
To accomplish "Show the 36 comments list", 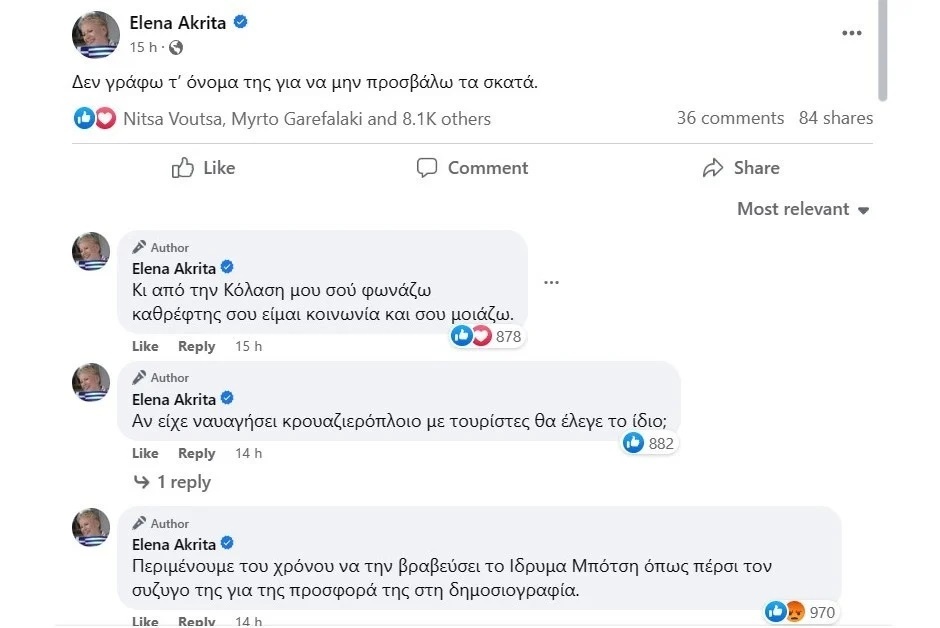I will (730, 118).
